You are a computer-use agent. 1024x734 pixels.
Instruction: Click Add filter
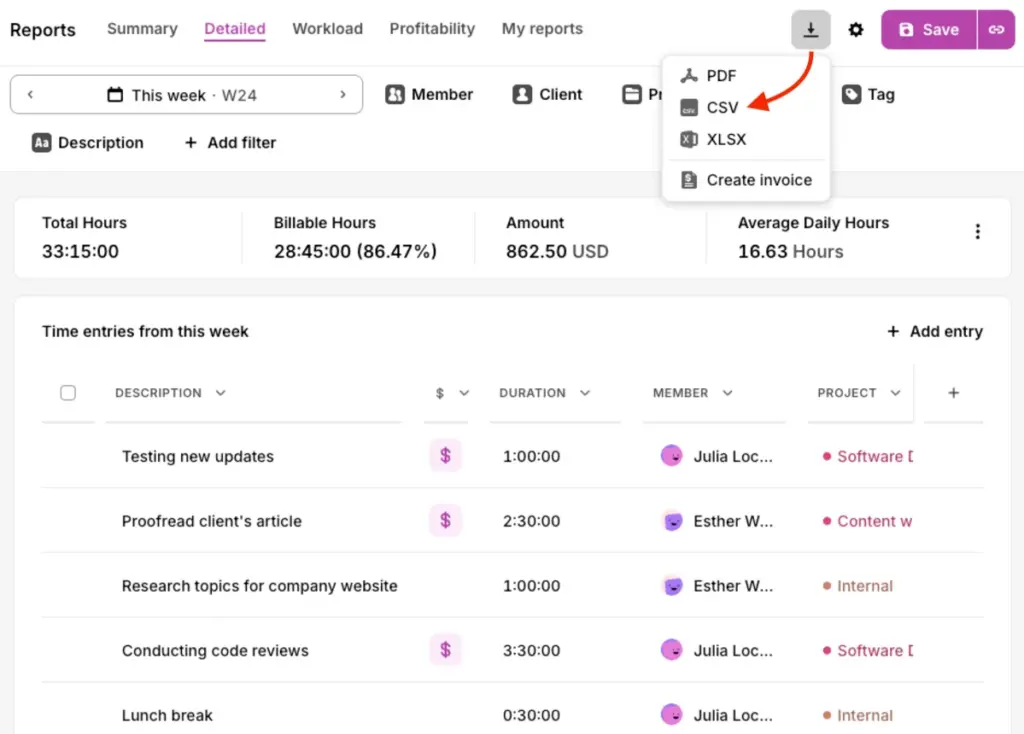230,142
